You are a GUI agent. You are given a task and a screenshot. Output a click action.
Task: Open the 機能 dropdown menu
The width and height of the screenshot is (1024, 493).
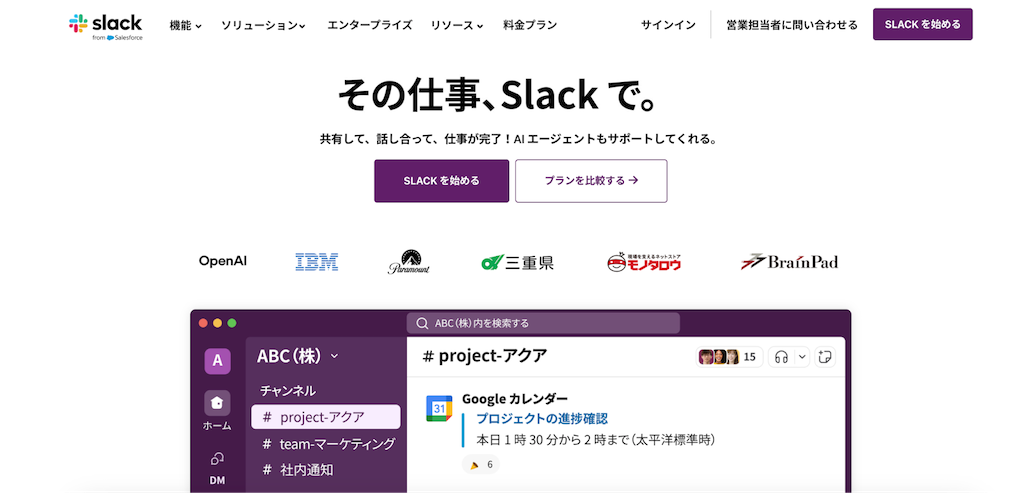point(185,25)
